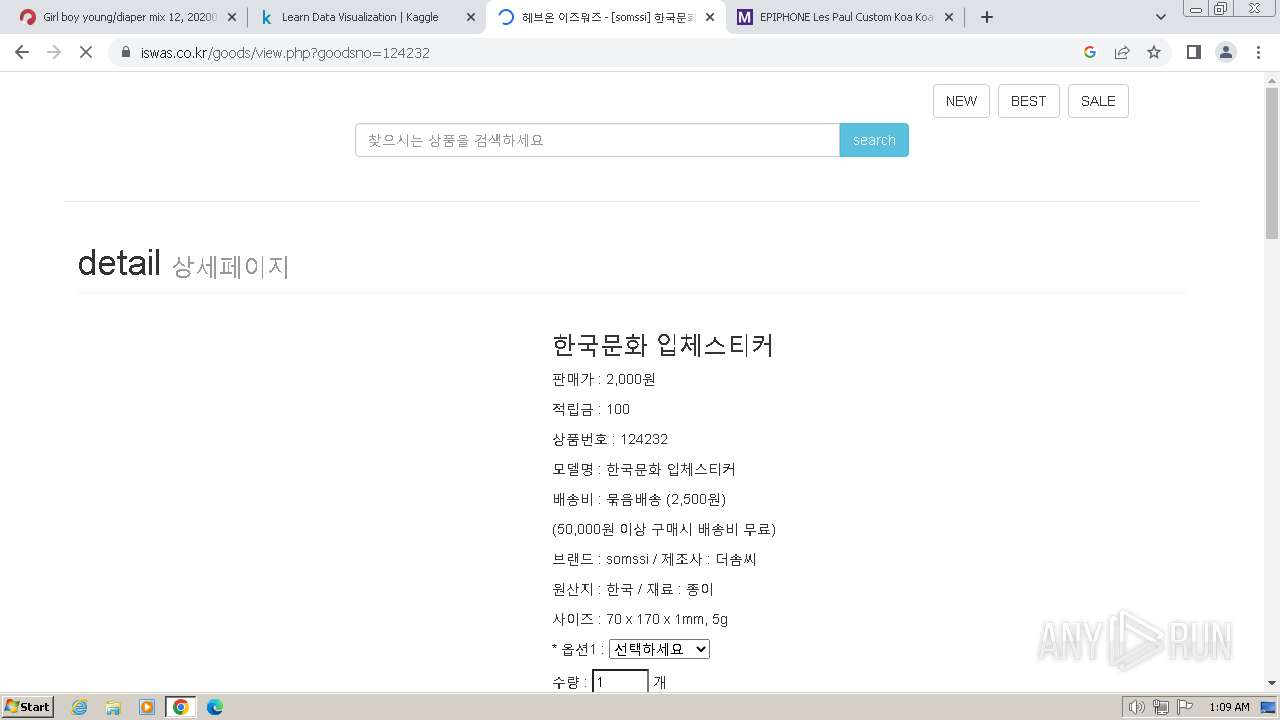The width and height of the screenshot is (1280, 720).
Task: Click the 1:09 AM system clock
Action: [x=1229, y=707]
